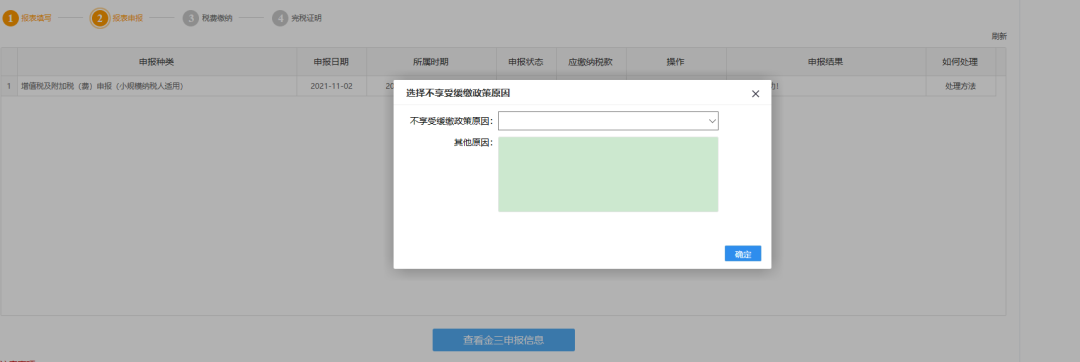Click the 2021-11-02 date cell

(x=331, y=86)
